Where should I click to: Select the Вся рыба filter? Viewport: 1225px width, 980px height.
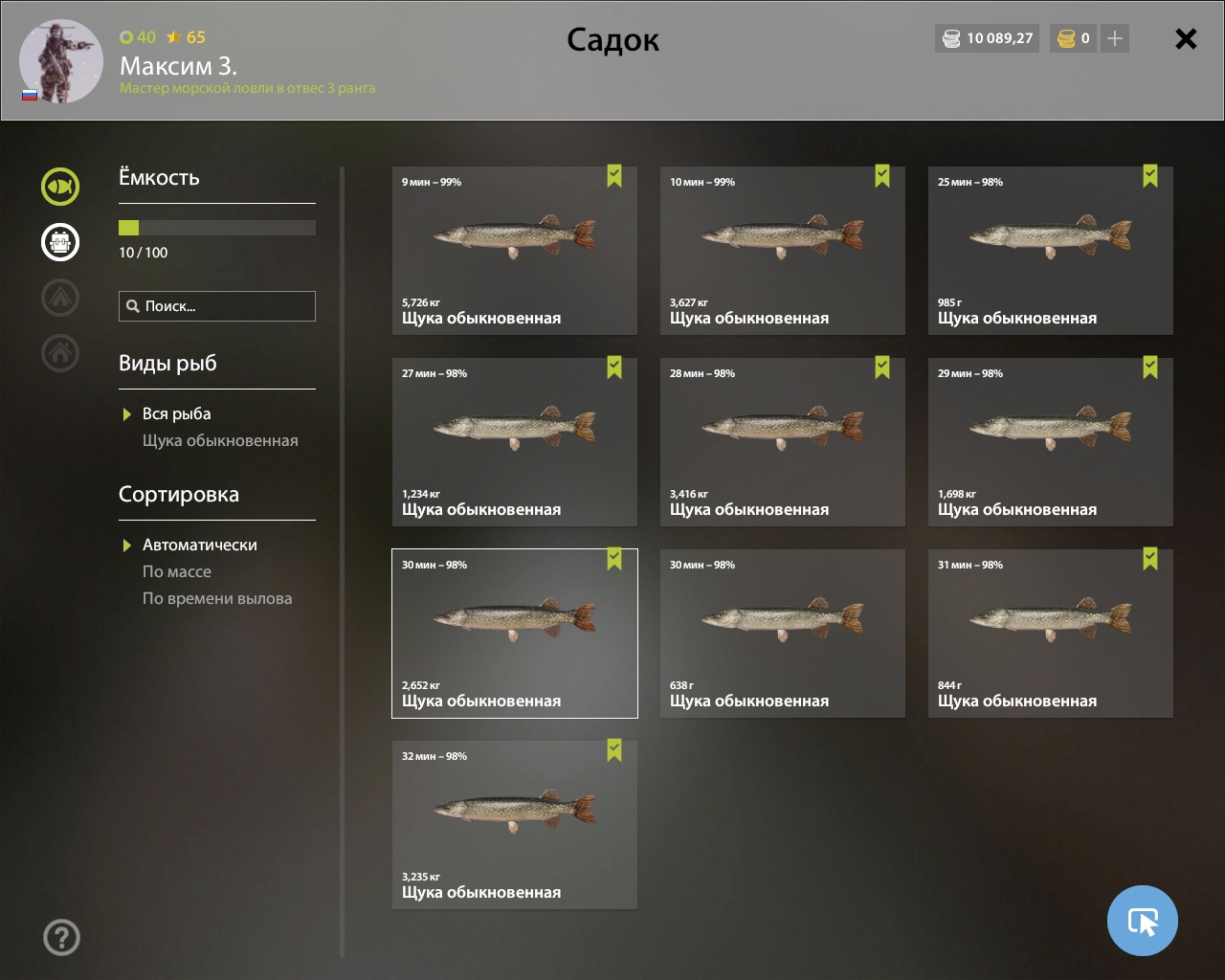[x=176, y=413]
